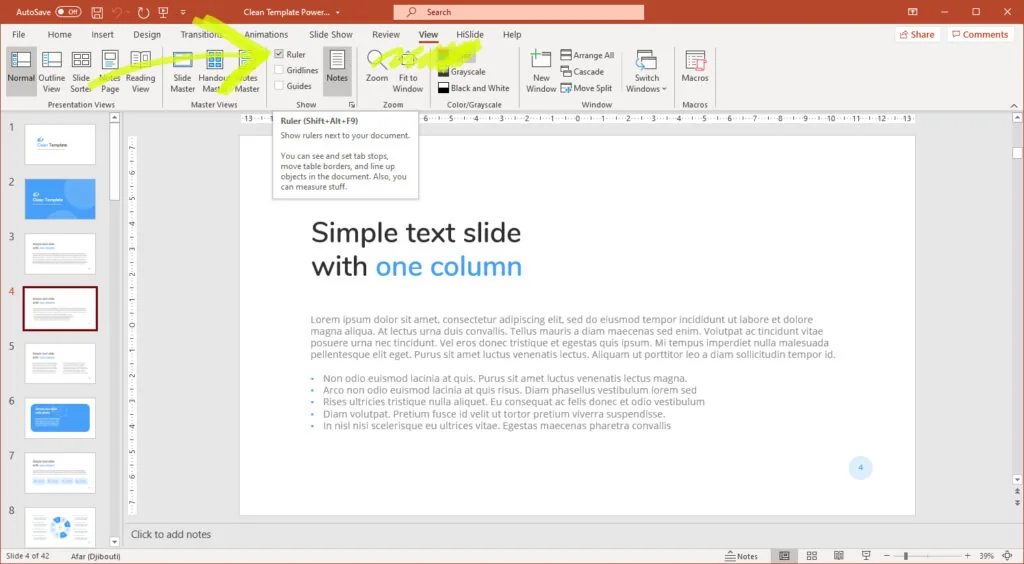Uncheck the Ruler checkbox
The image size is (1024, 564).
click(279, 54)
